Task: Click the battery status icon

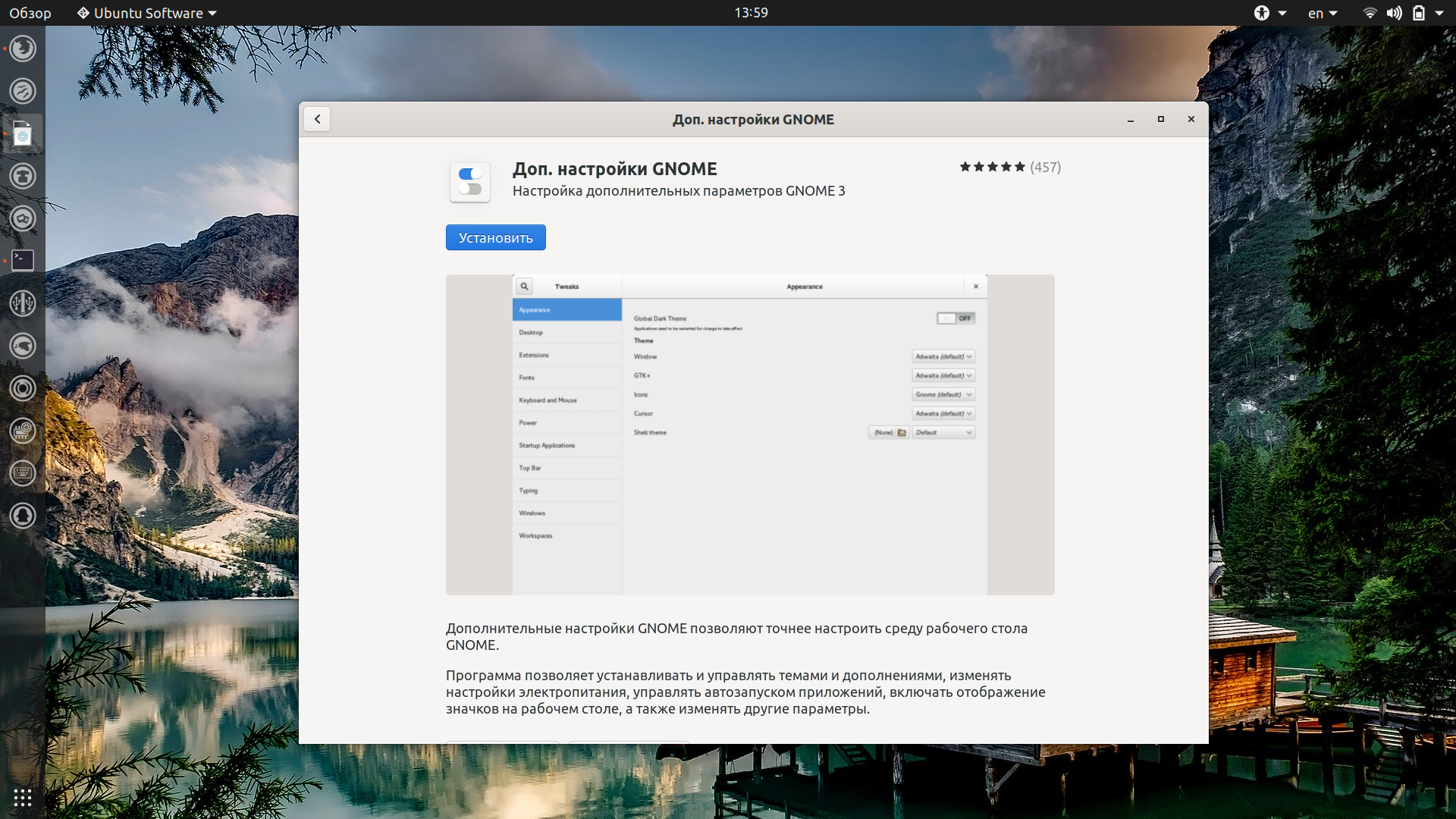Action: [x=1418, y=13]
